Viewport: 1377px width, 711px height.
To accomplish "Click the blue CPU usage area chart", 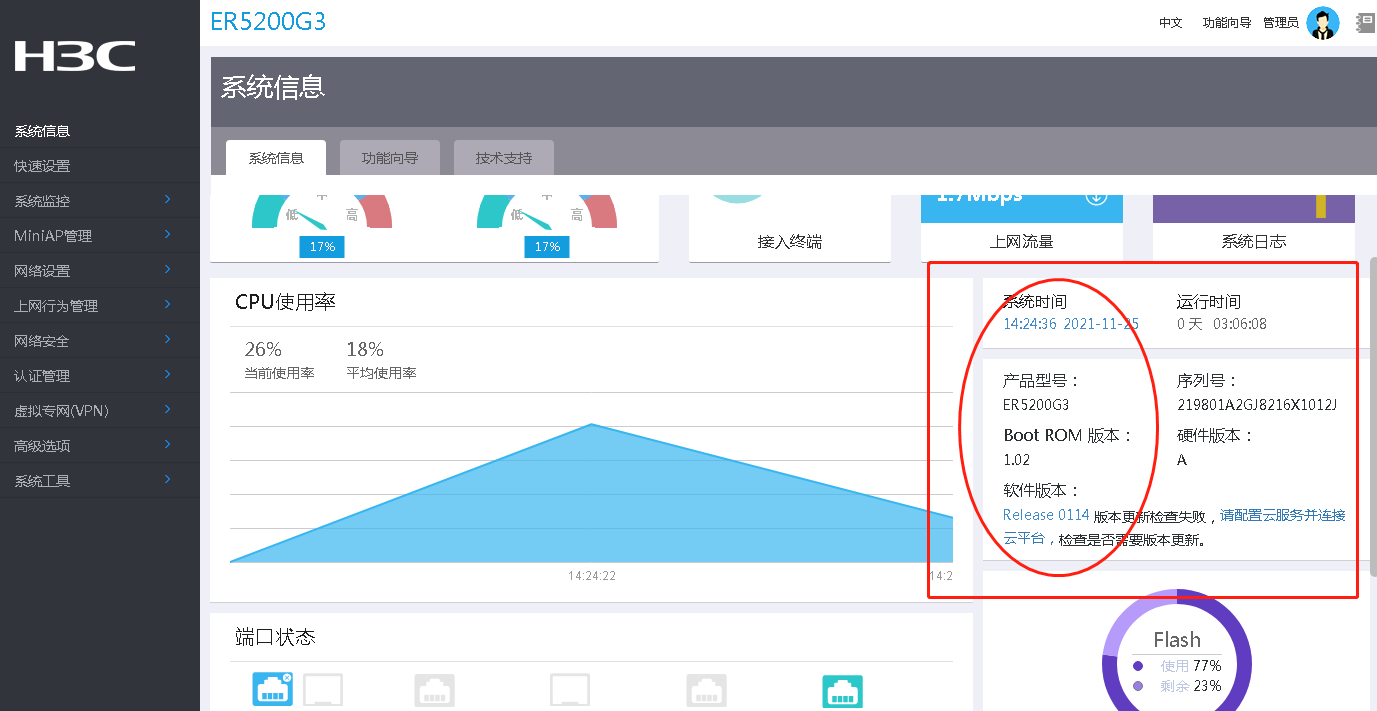I will click(x=591, y=493).
